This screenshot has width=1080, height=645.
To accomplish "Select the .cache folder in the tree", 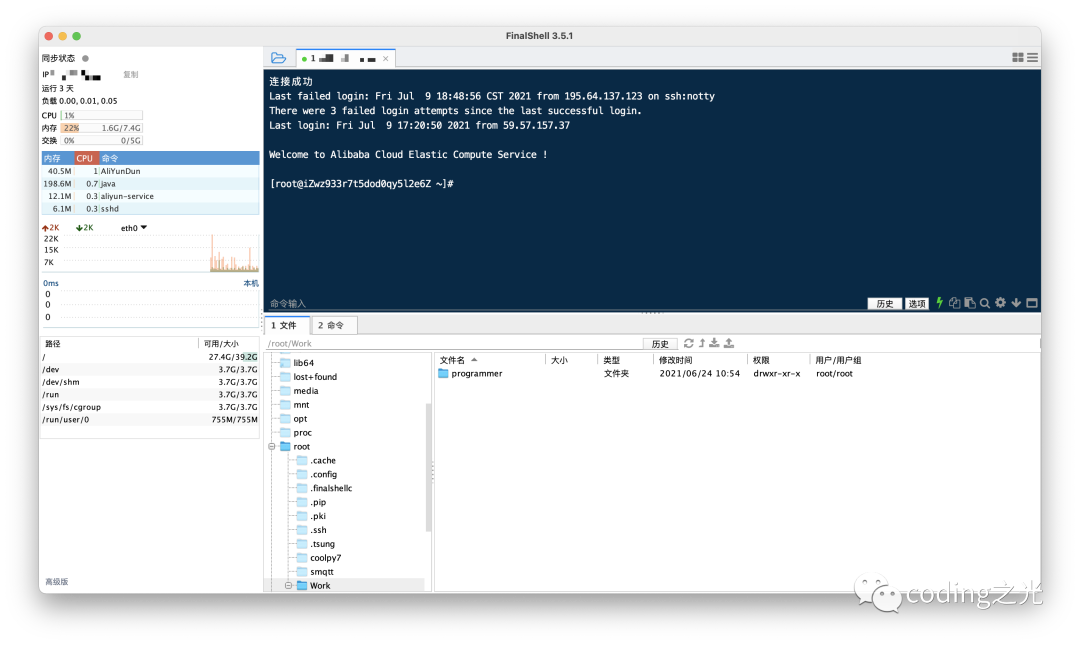I will [x=316, y=460].
